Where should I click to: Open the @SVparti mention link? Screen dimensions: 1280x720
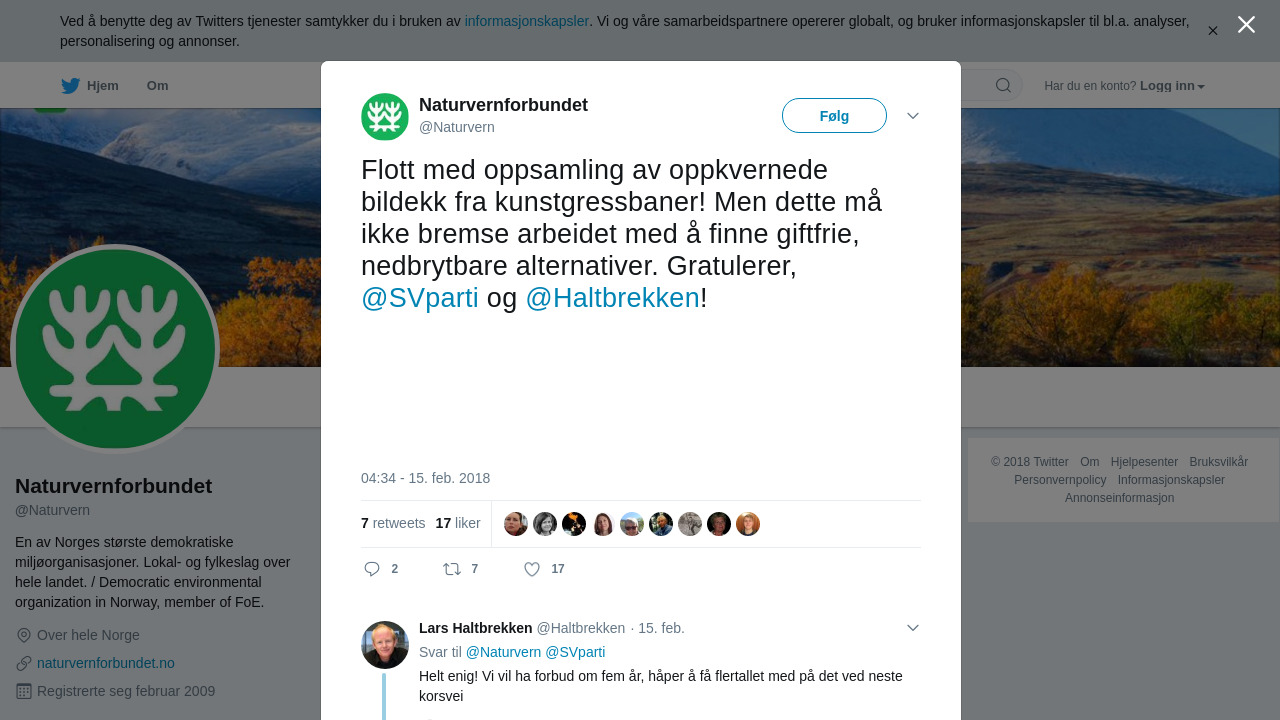click(420, 298)
